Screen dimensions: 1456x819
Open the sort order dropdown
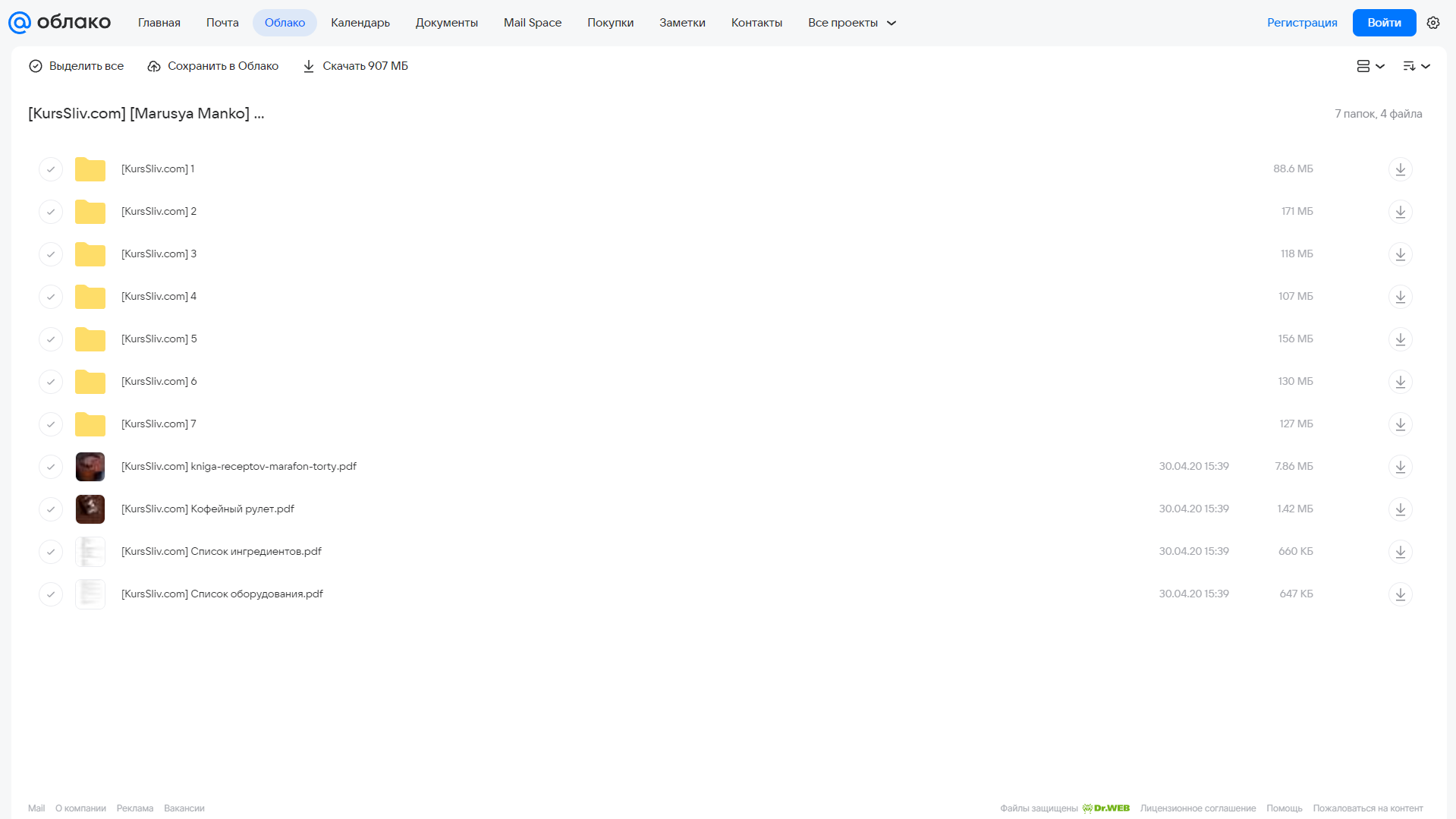pyautogui.click(x=1416, y=66)
